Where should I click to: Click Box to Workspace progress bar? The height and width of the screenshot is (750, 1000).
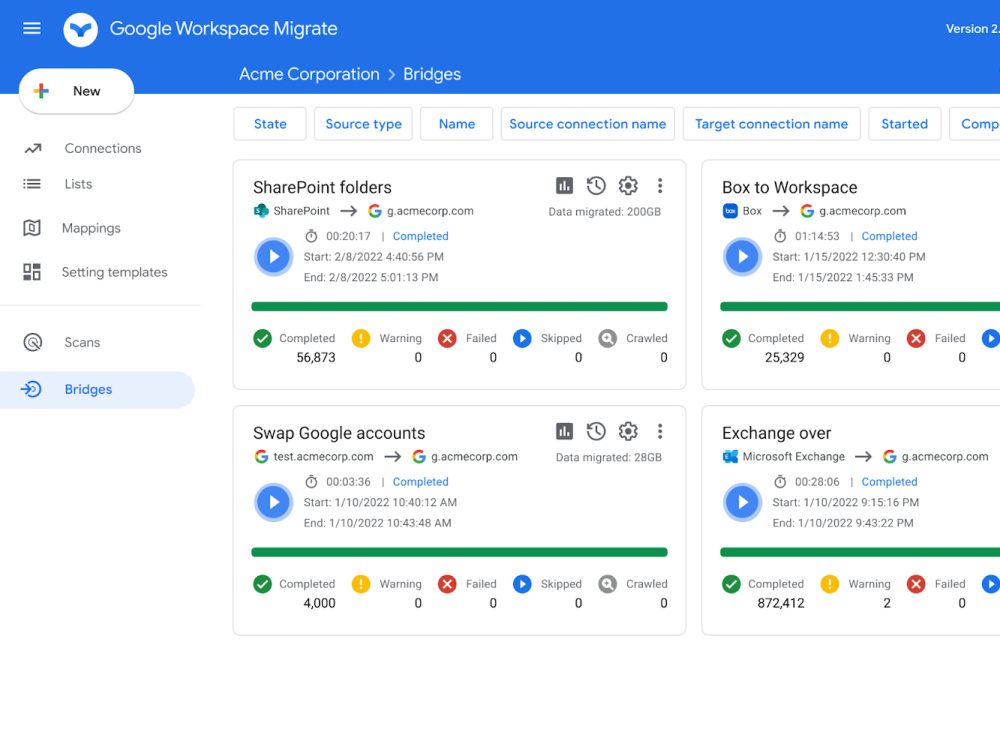860,307
